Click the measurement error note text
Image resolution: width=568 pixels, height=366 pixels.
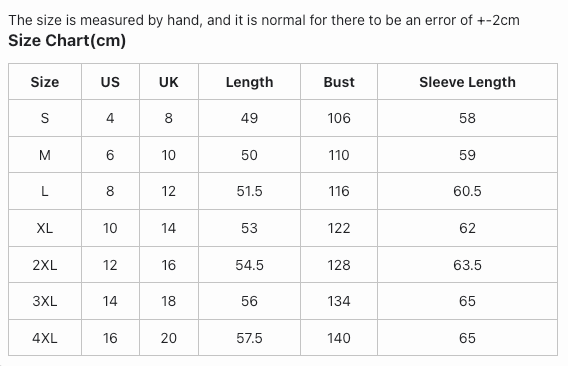point(264,20)
